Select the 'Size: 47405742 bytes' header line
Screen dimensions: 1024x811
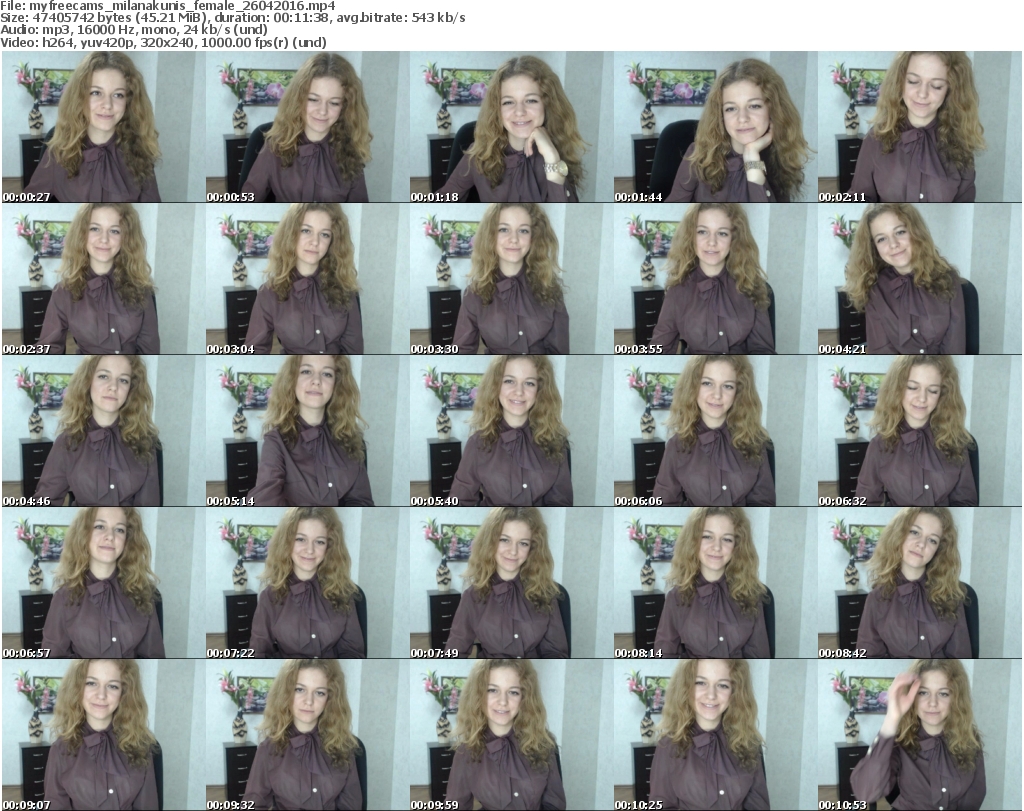click(232, 18)
